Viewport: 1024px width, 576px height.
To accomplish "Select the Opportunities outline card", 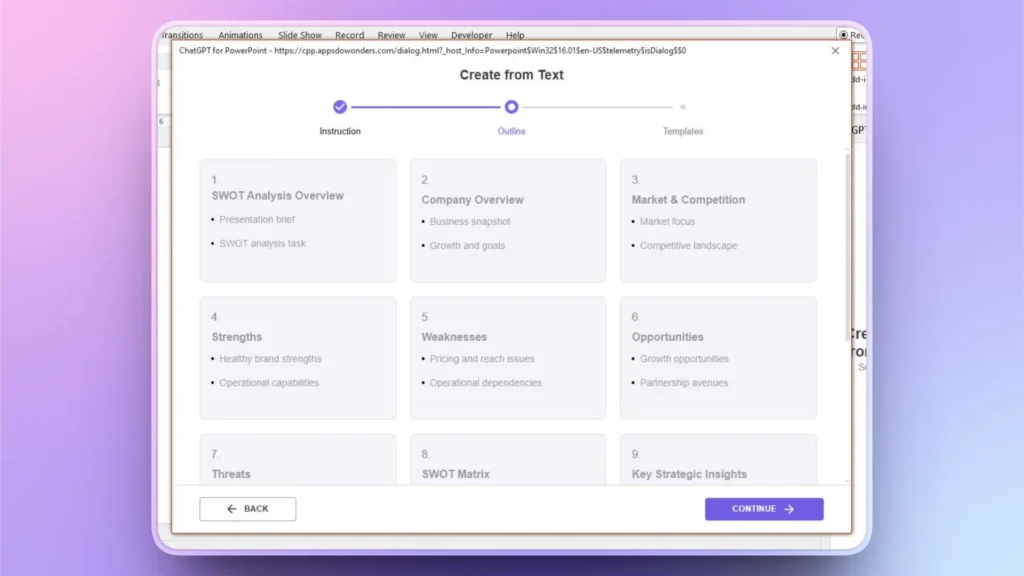I will pos(718,357).
